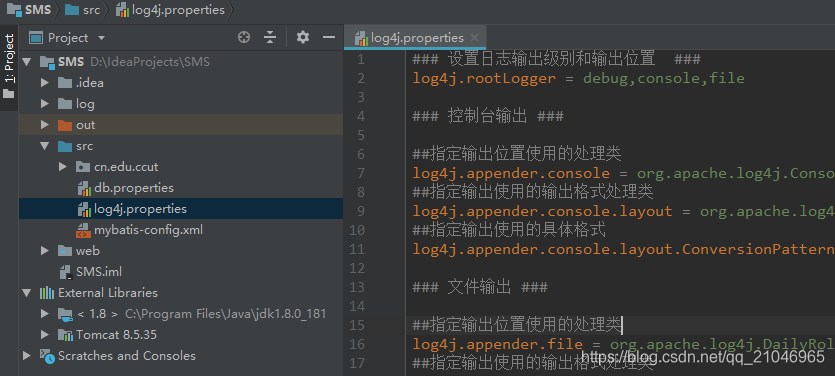Image resolution: width=835 pixels, height=376 pixels.
Task: Select db.properties in the tree
Action: click(x=134, y=188)
